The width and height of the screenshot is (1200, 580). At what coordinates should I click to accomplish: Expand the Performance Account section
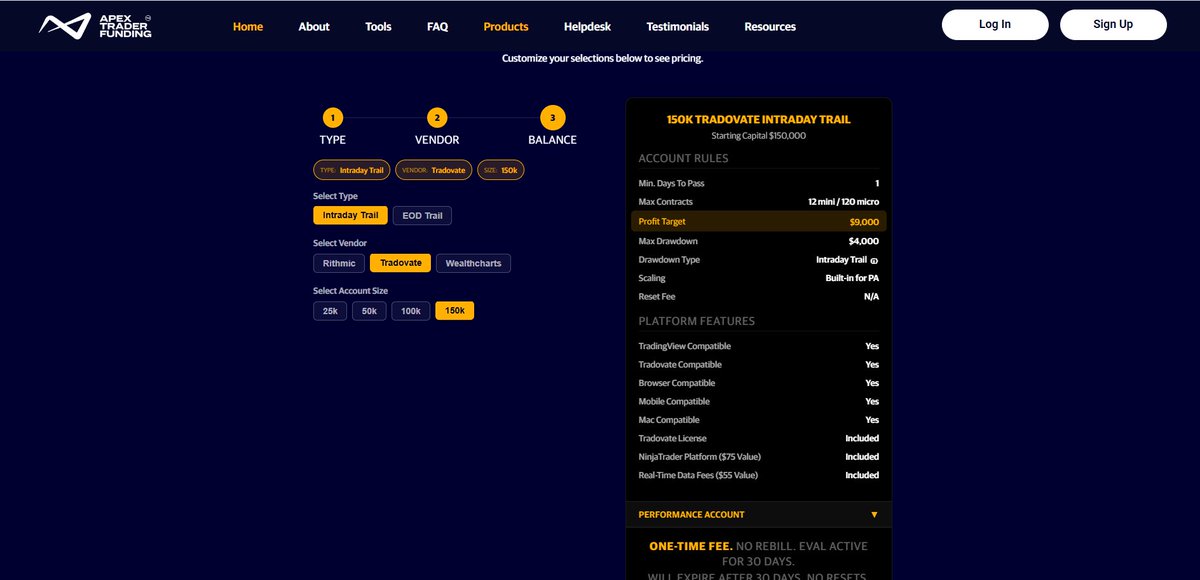click(x=758, y=514)
